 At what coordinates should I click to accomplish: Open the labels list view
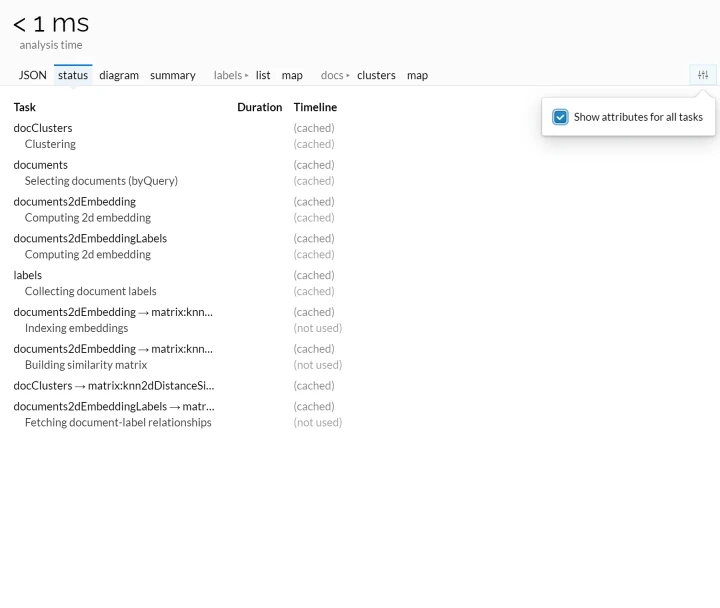(x=263, y=75)
